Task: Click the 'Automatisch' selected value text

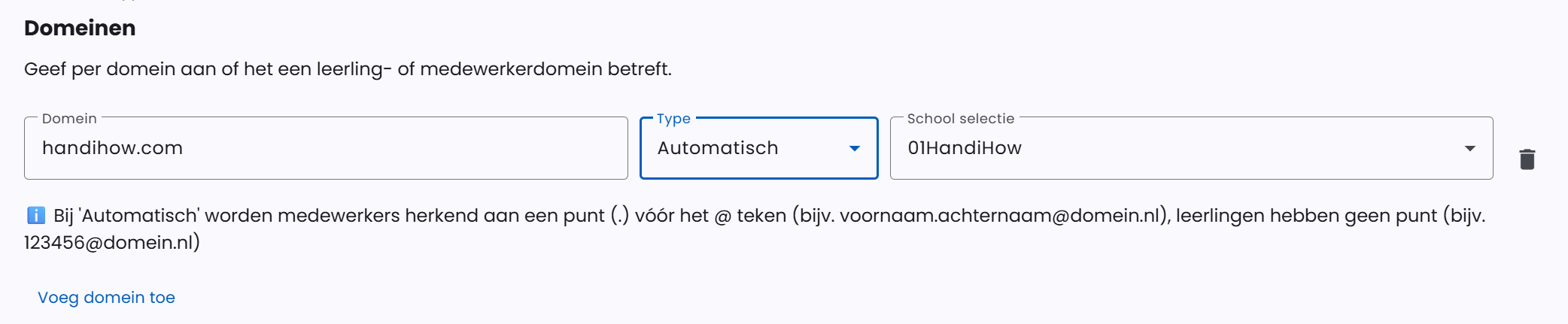Action: [x=717, y=148]
